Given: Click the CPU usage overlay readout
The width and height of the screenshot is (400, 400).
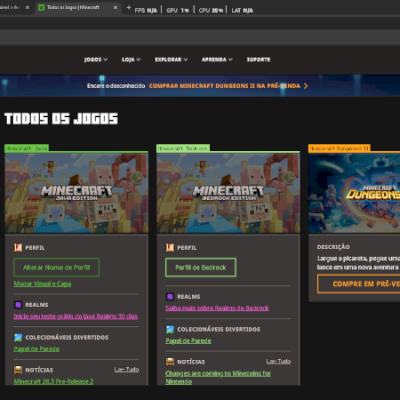Looking at the screenshot, I should 211,10.
